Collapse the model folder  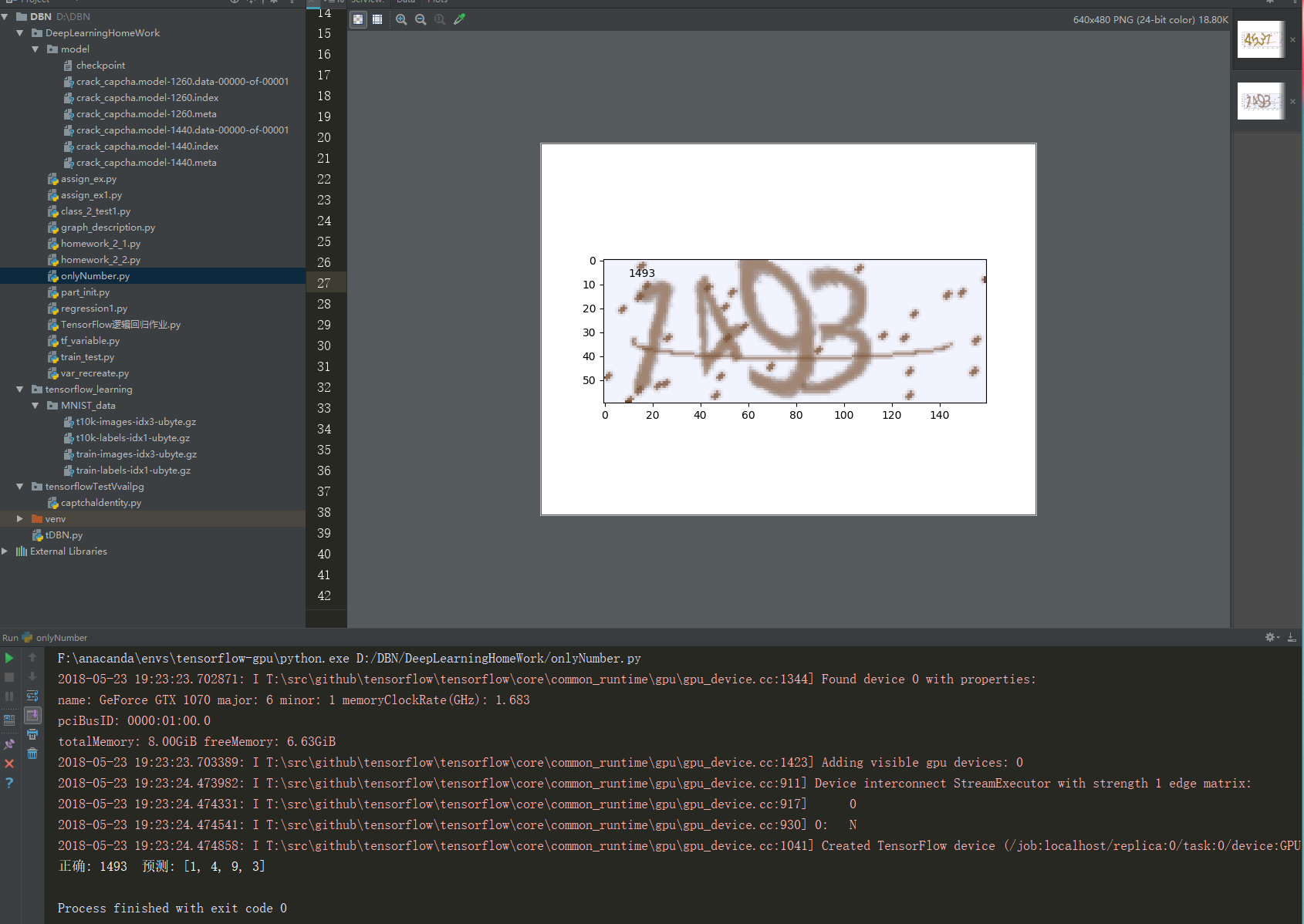point(35,49)
